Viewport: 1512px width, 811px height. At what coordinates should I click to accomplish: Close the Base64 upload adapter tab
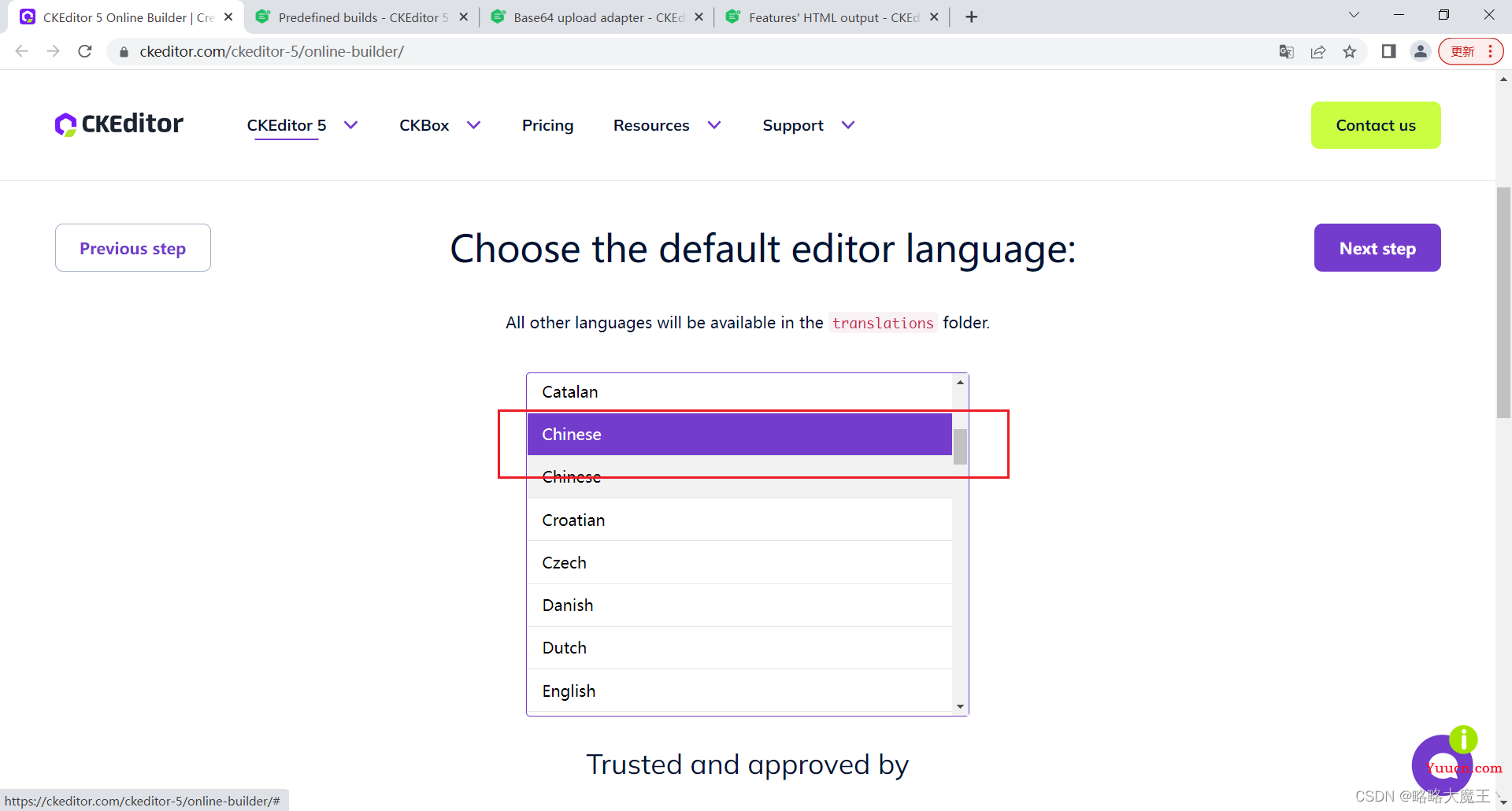(699, 17)
